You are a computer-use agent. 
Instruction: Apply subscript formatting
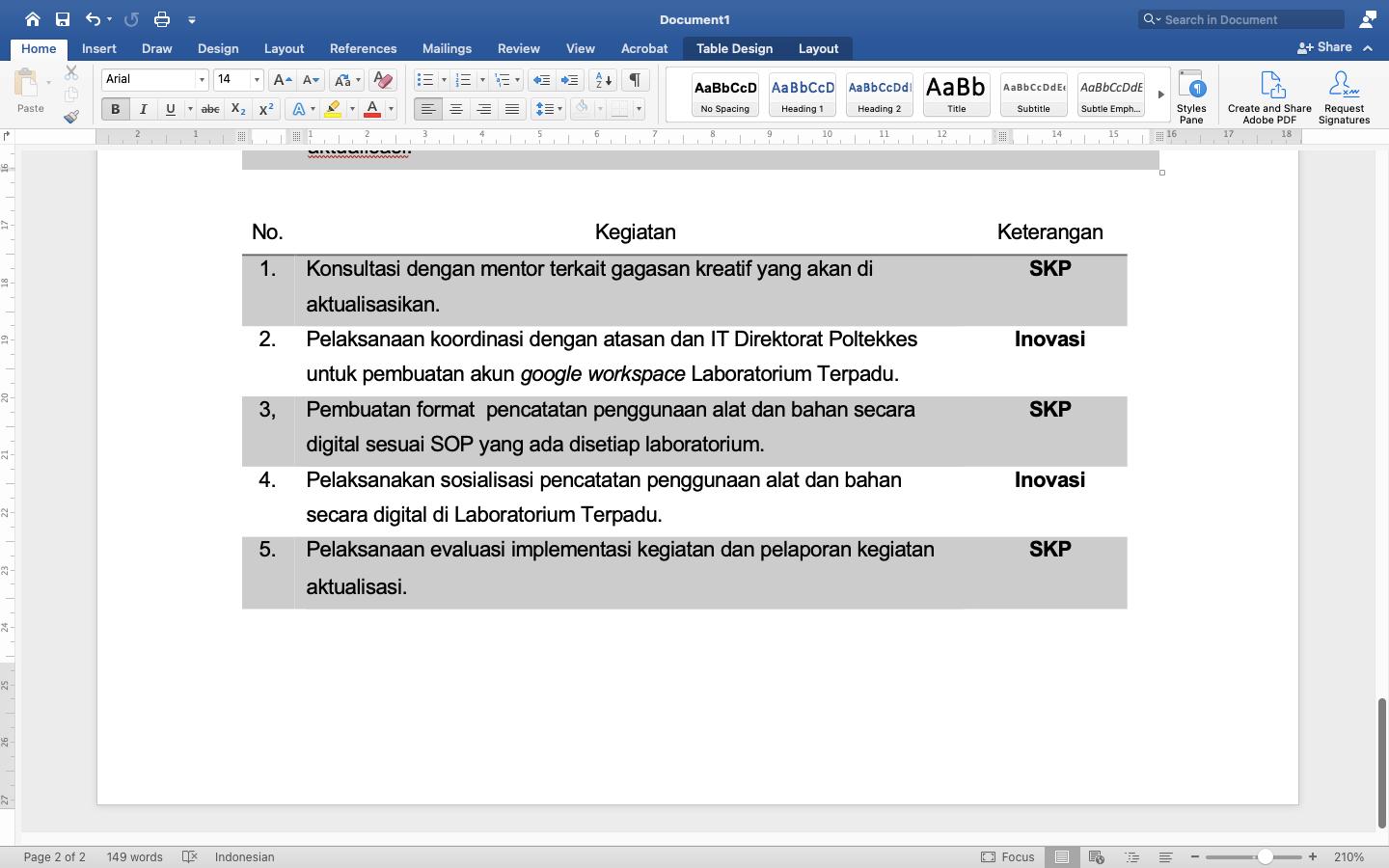pos(236,109)
